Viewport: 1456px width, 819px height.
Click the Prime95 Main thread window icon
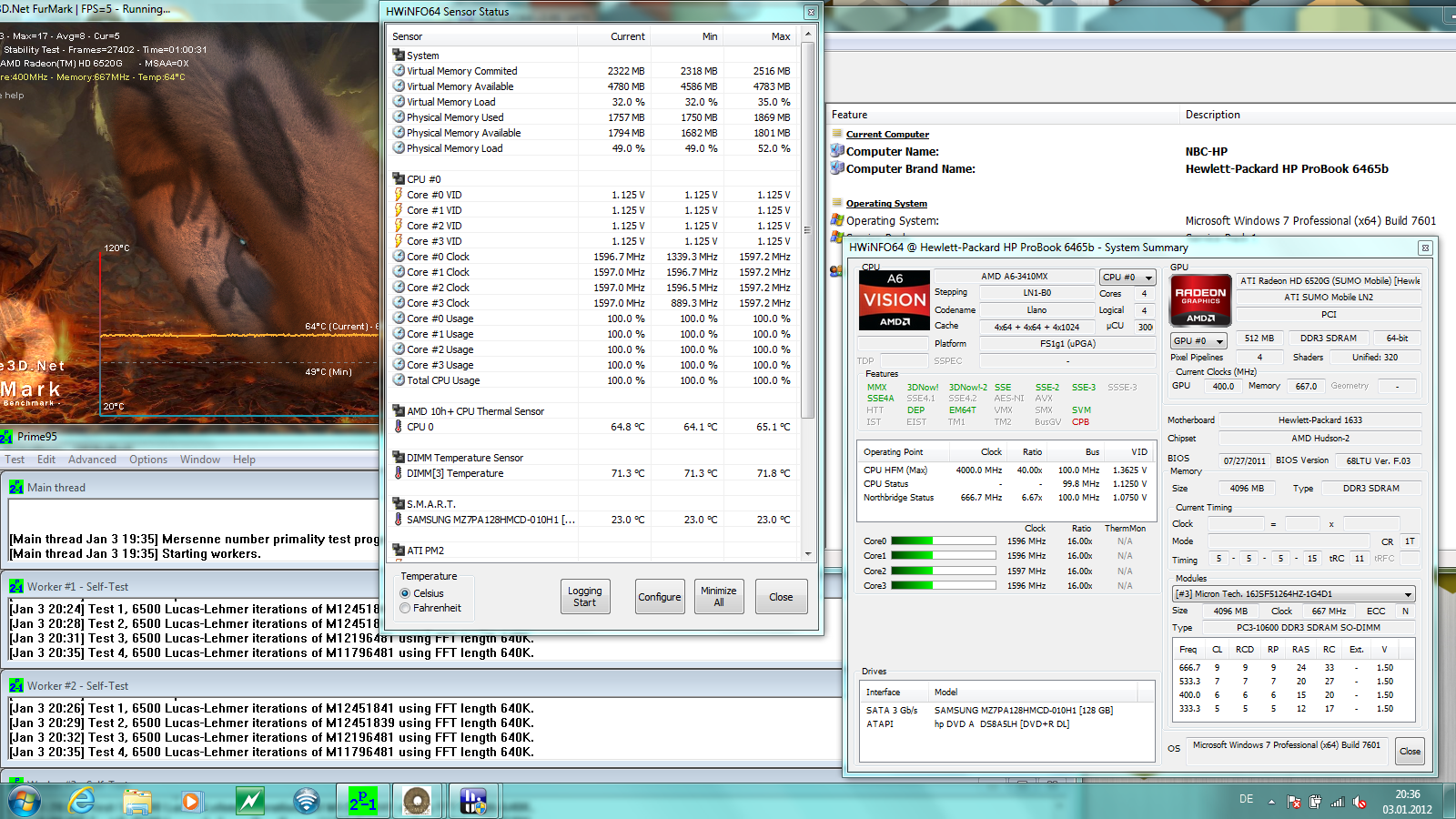[x=16, y=488]
